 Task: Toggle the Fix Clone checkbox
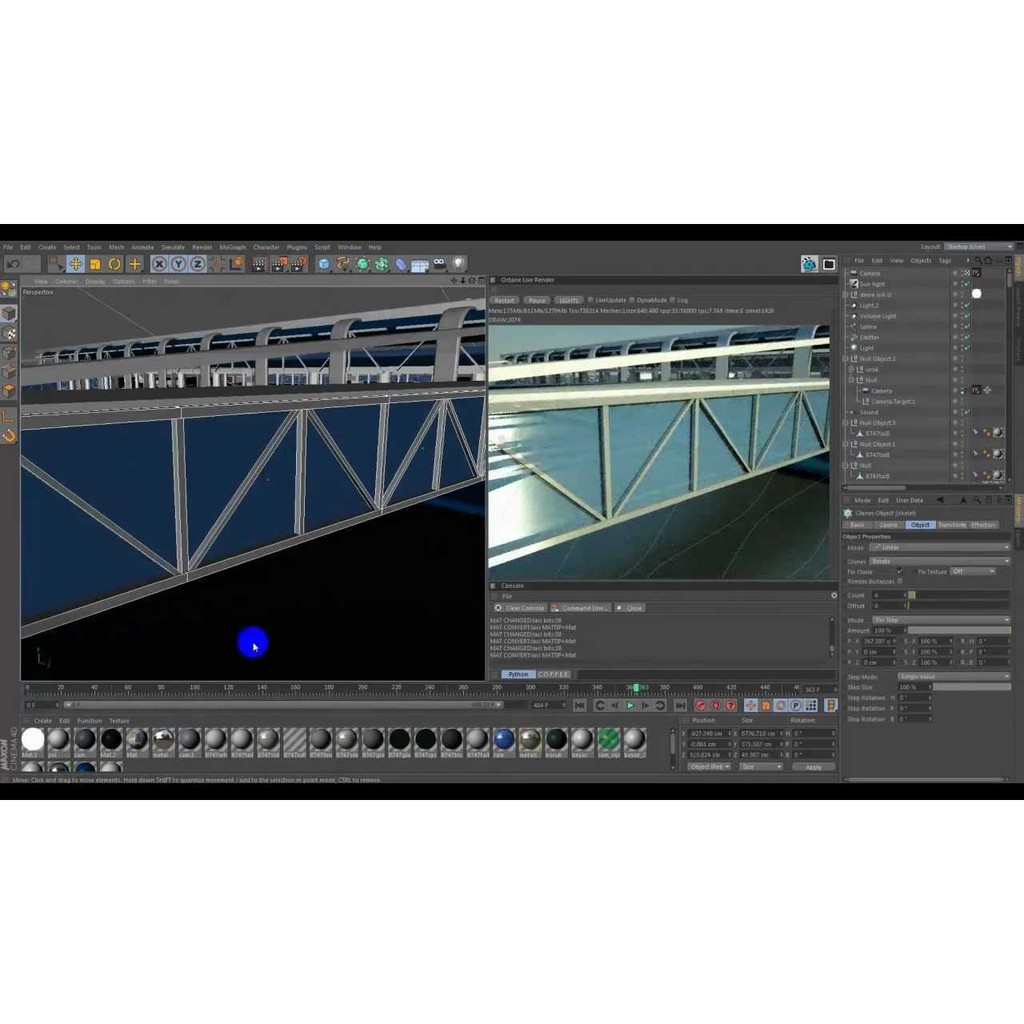(x=899, y=572)
